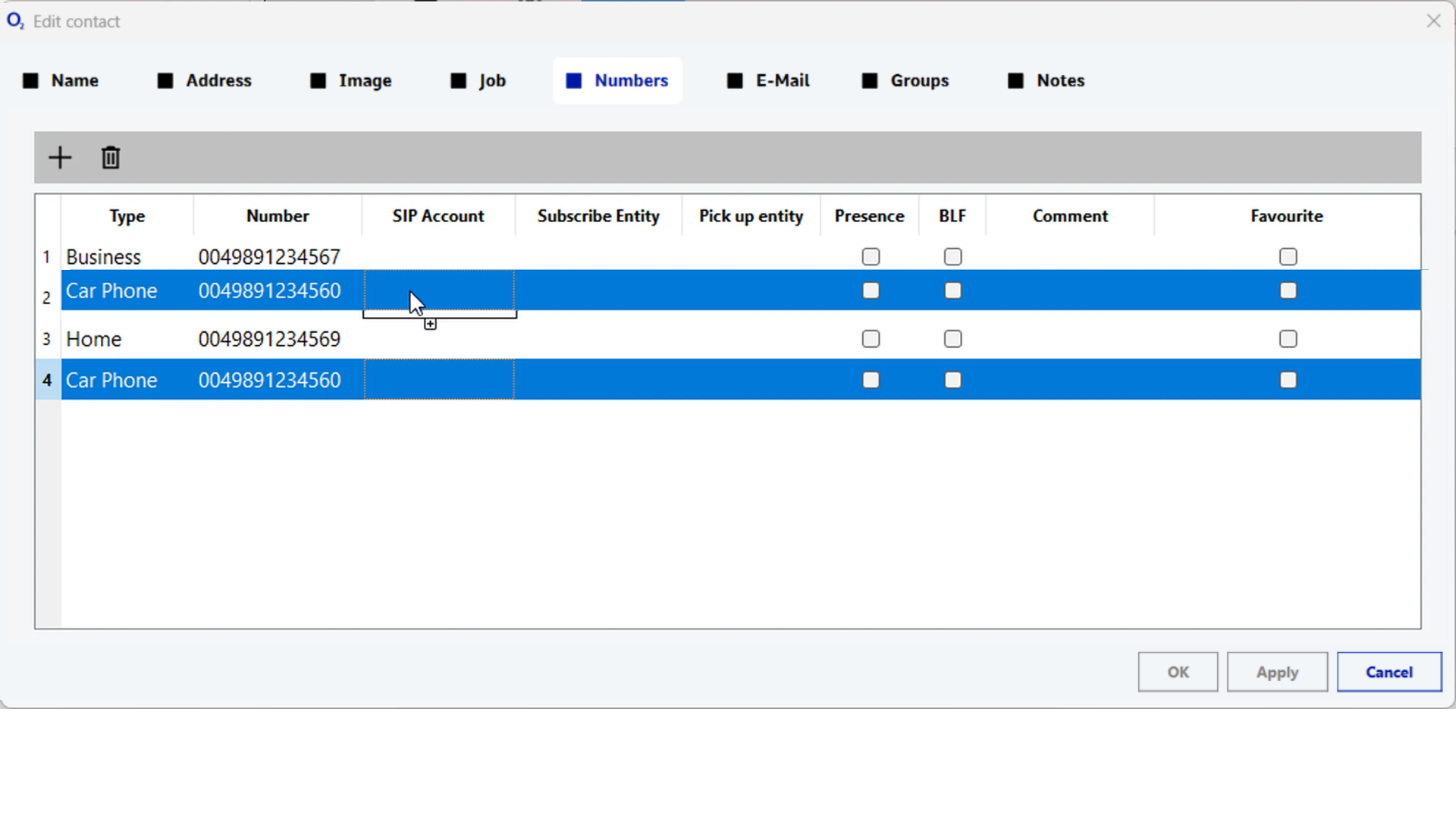The width and height of the screenshot is (1456, 819).
Task: Click the Cancel button
Action: point(1389,672)
